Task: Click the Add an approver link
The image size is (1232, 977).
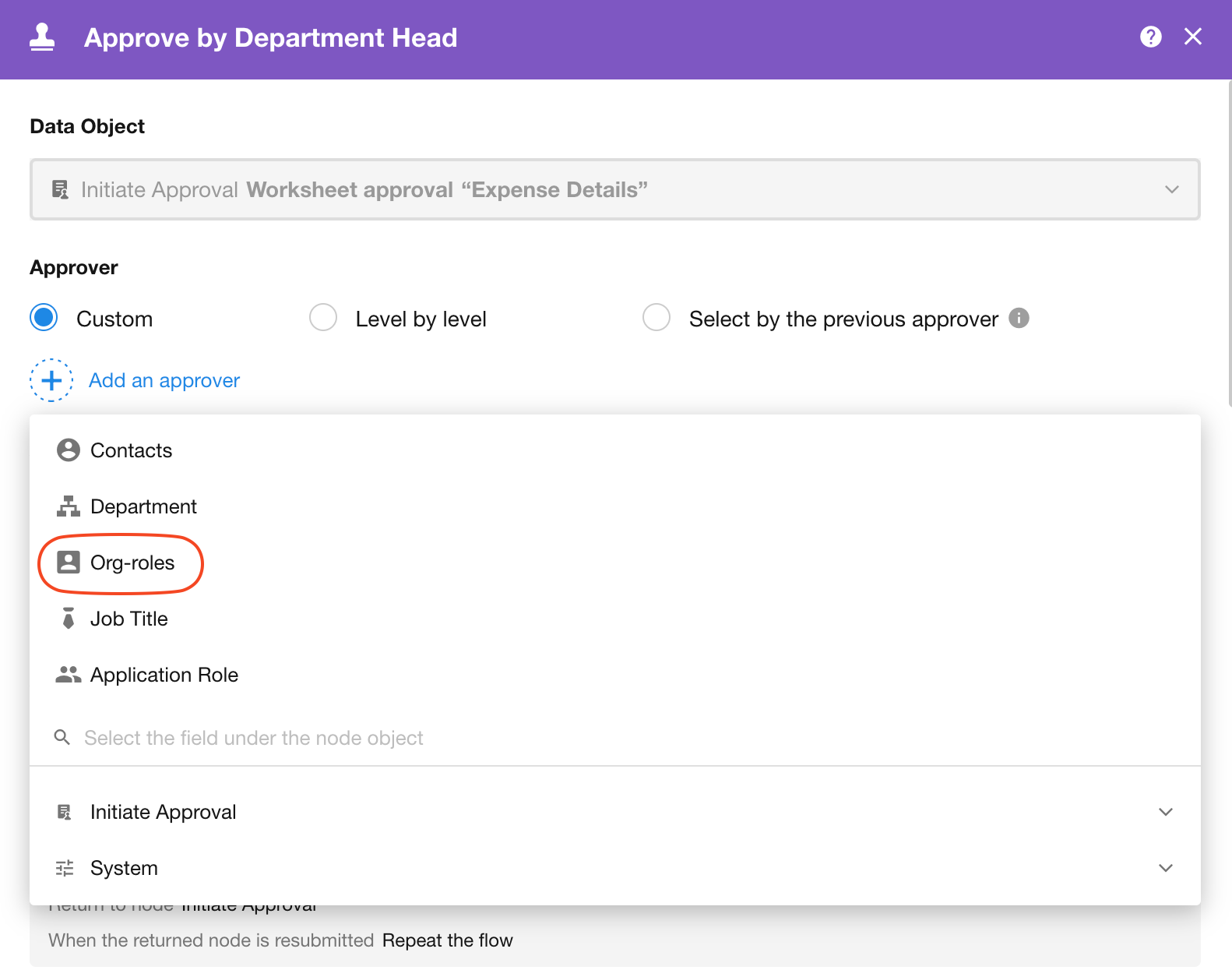Action: [164, 380]
